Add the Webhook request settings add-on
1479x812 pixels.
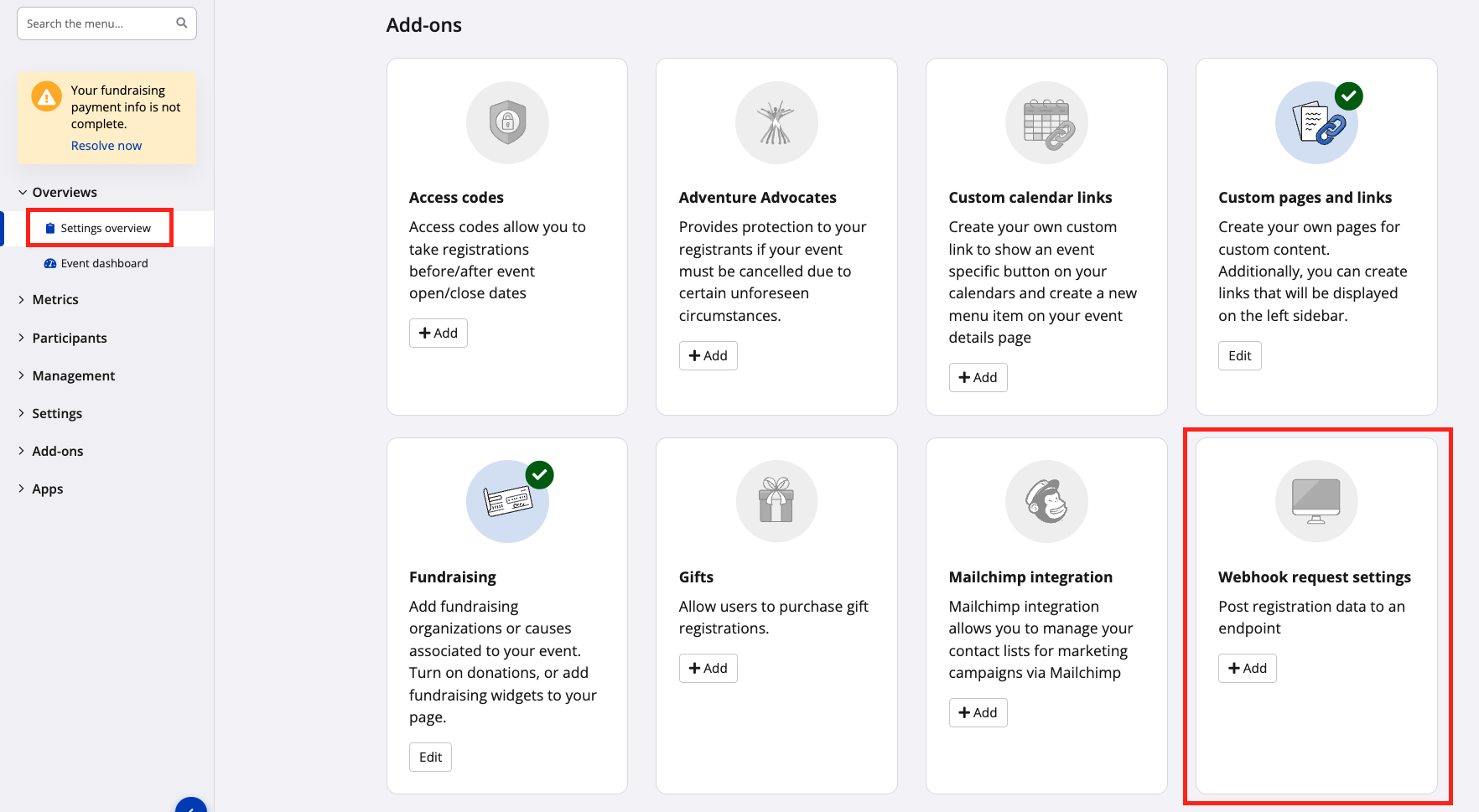[x=1248, y=669]
